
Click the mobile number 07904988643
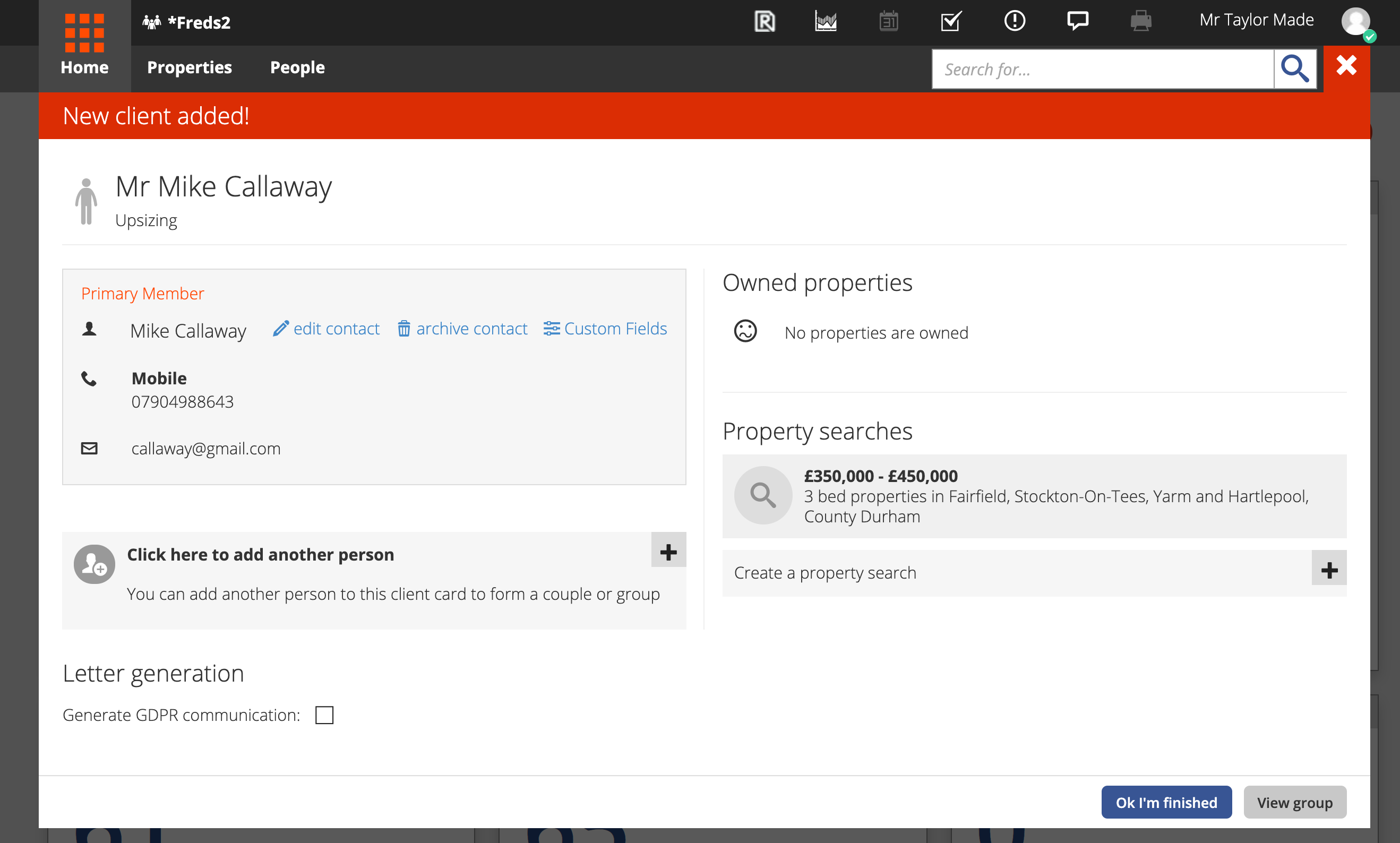tap(182, 402)
